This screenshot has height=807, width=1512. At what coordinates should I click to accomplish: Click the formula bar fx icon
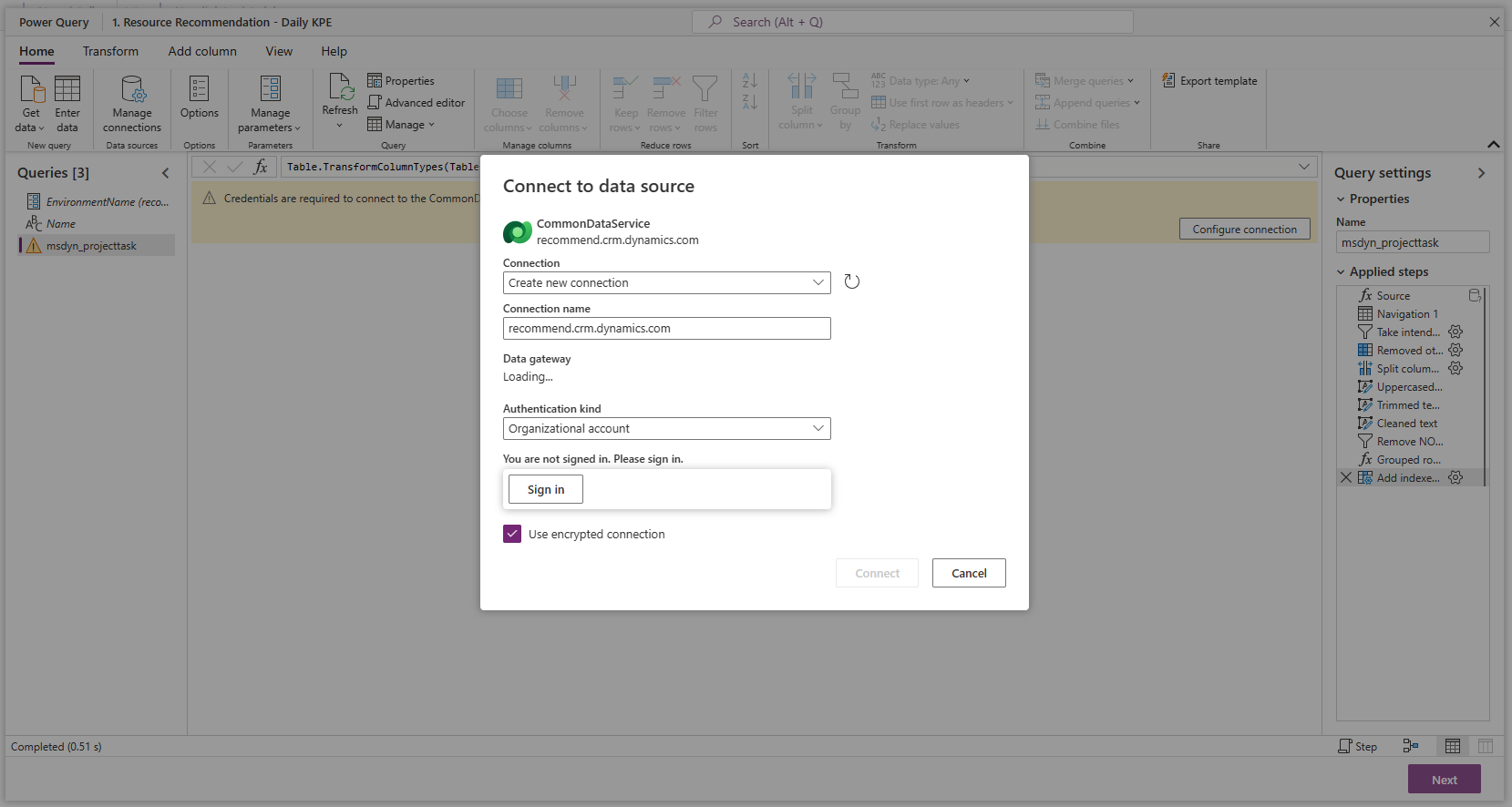click(261, 167)
